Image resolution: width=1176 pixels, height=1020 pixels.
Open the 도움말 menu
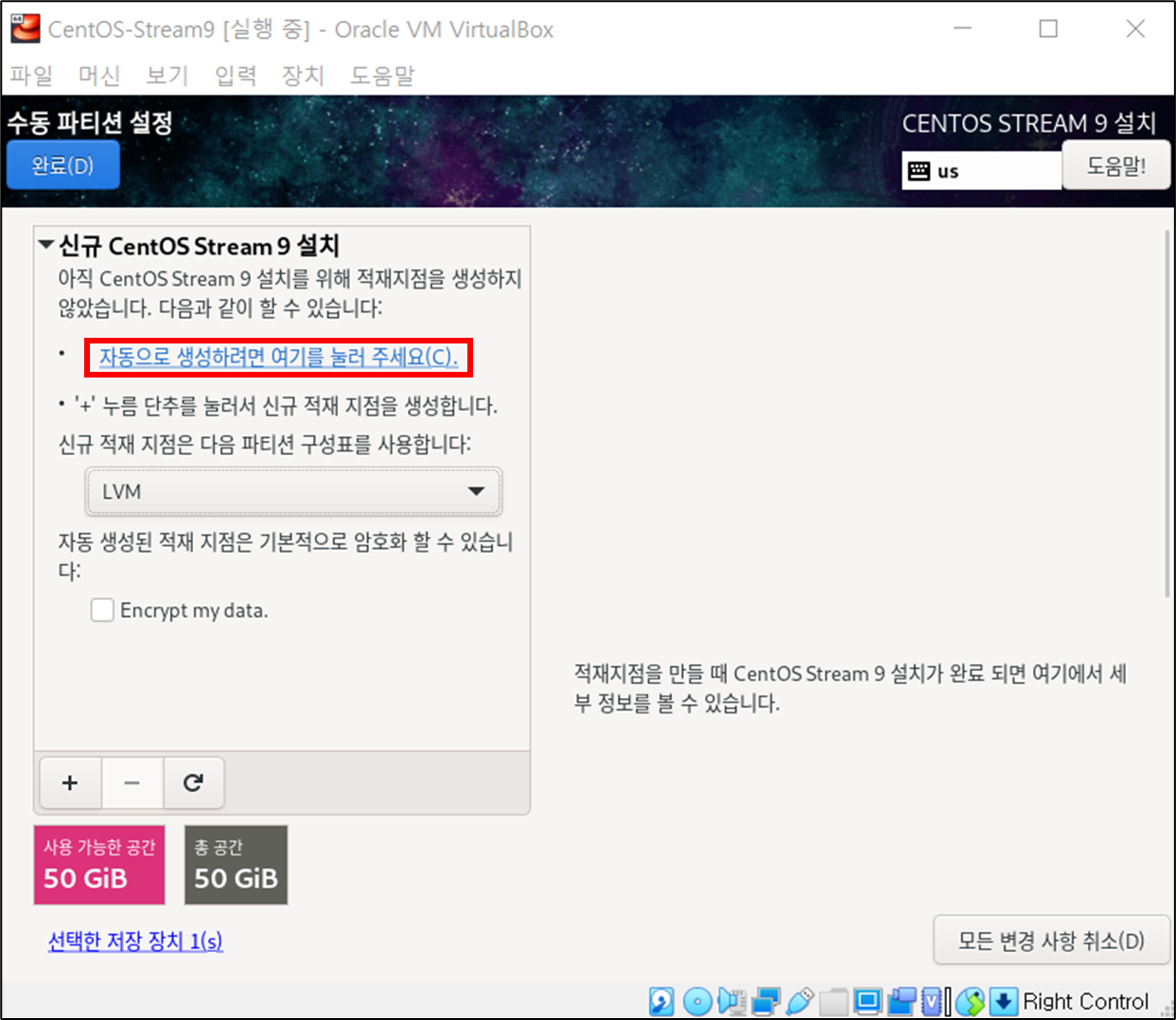coord(383,75)
